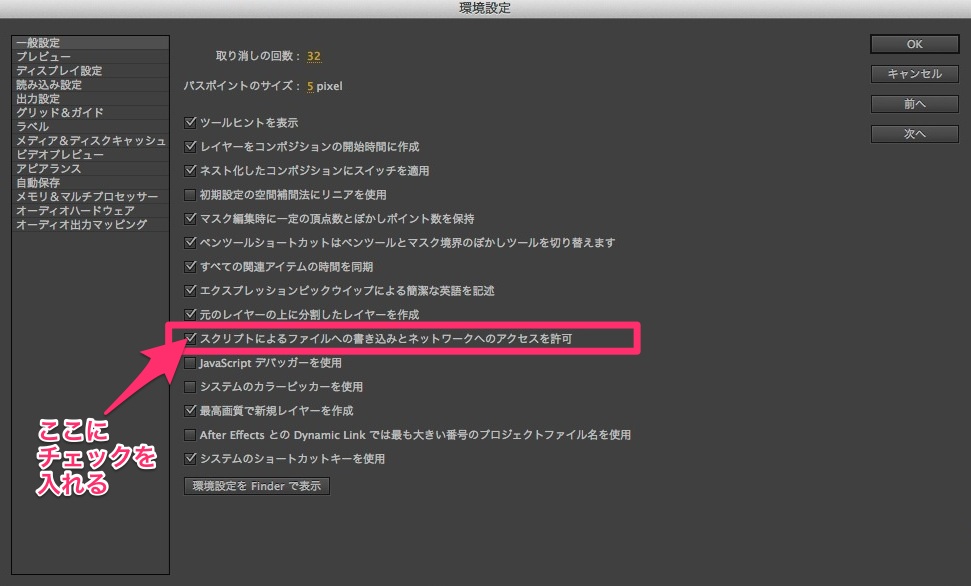The width and height of the screenshot is (971, 586).
Task: Open メディア&ディスクキャッシュ category
Action: (90, 141)
